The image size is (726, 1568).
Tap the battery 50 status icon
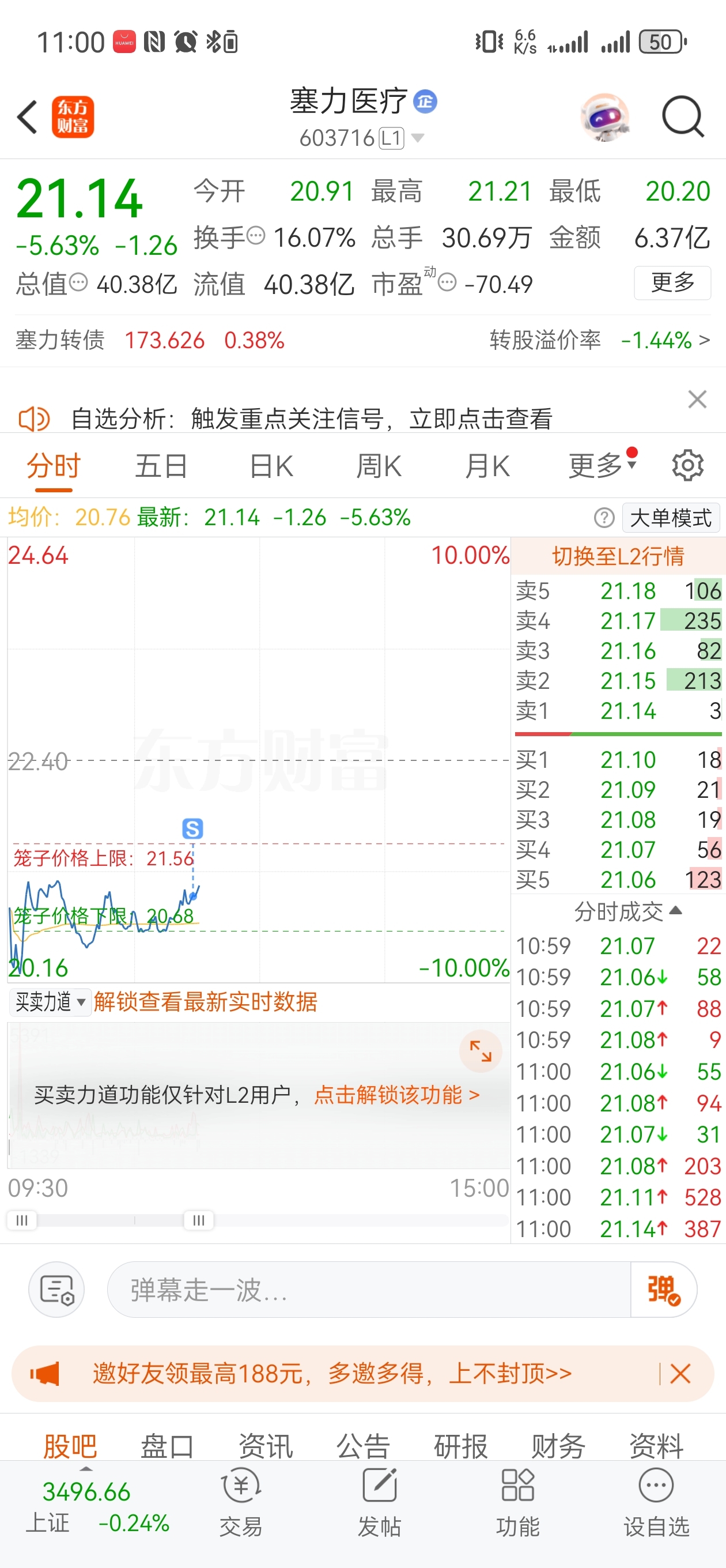(663, 42)
